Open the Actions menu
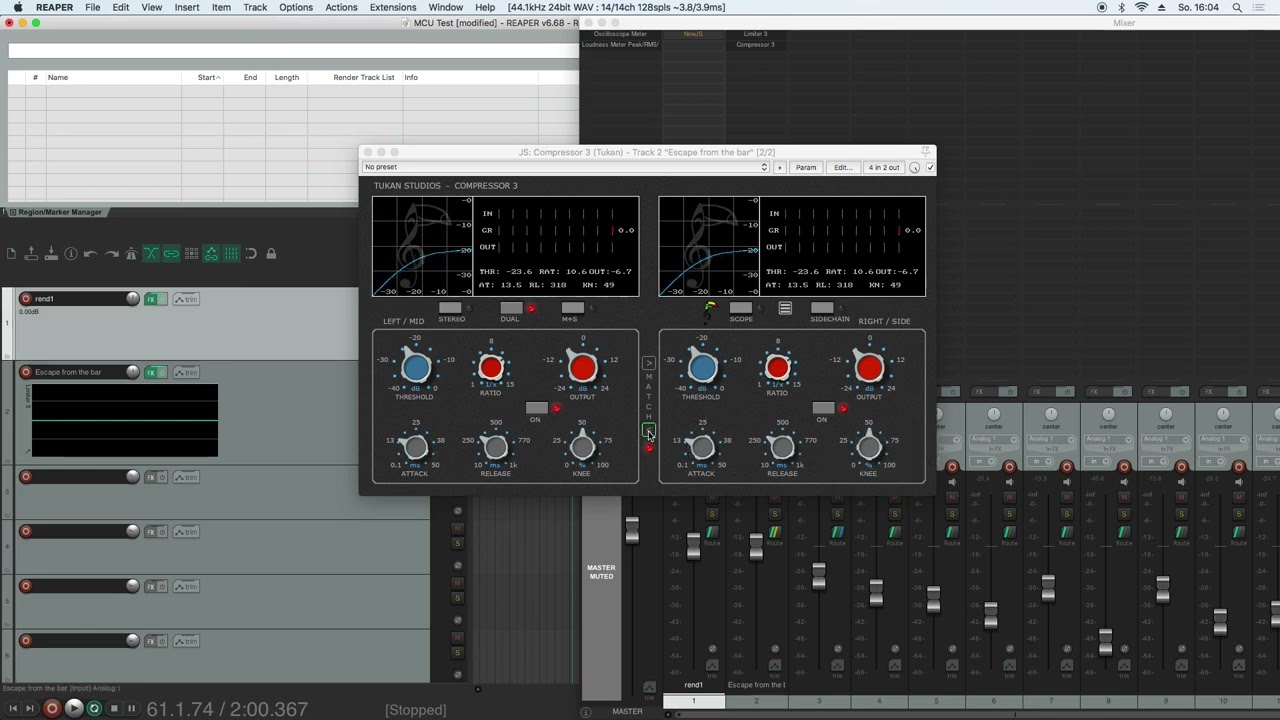 click(x=341, y=7)
